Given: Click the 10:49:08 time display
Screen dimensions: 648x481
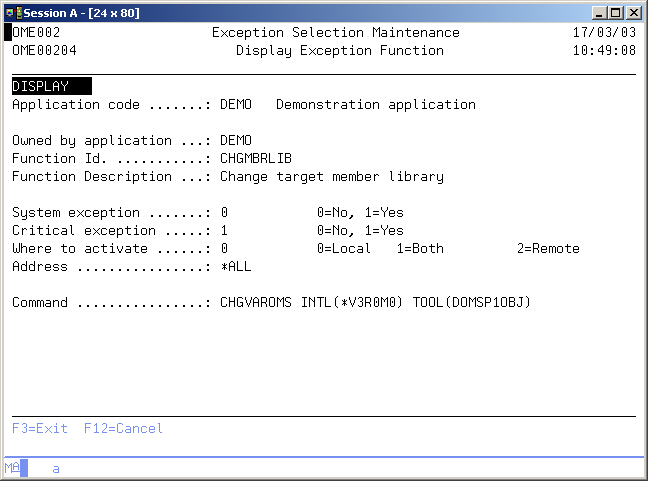Looking at the screenshot, I should pos(604,50).
